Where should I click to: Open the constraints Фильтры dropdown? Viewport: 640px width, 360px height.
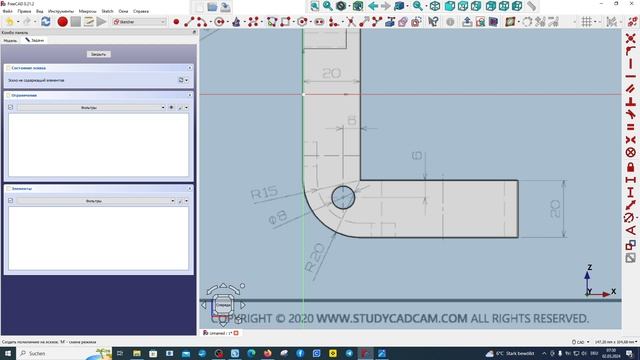click(91, 108)
